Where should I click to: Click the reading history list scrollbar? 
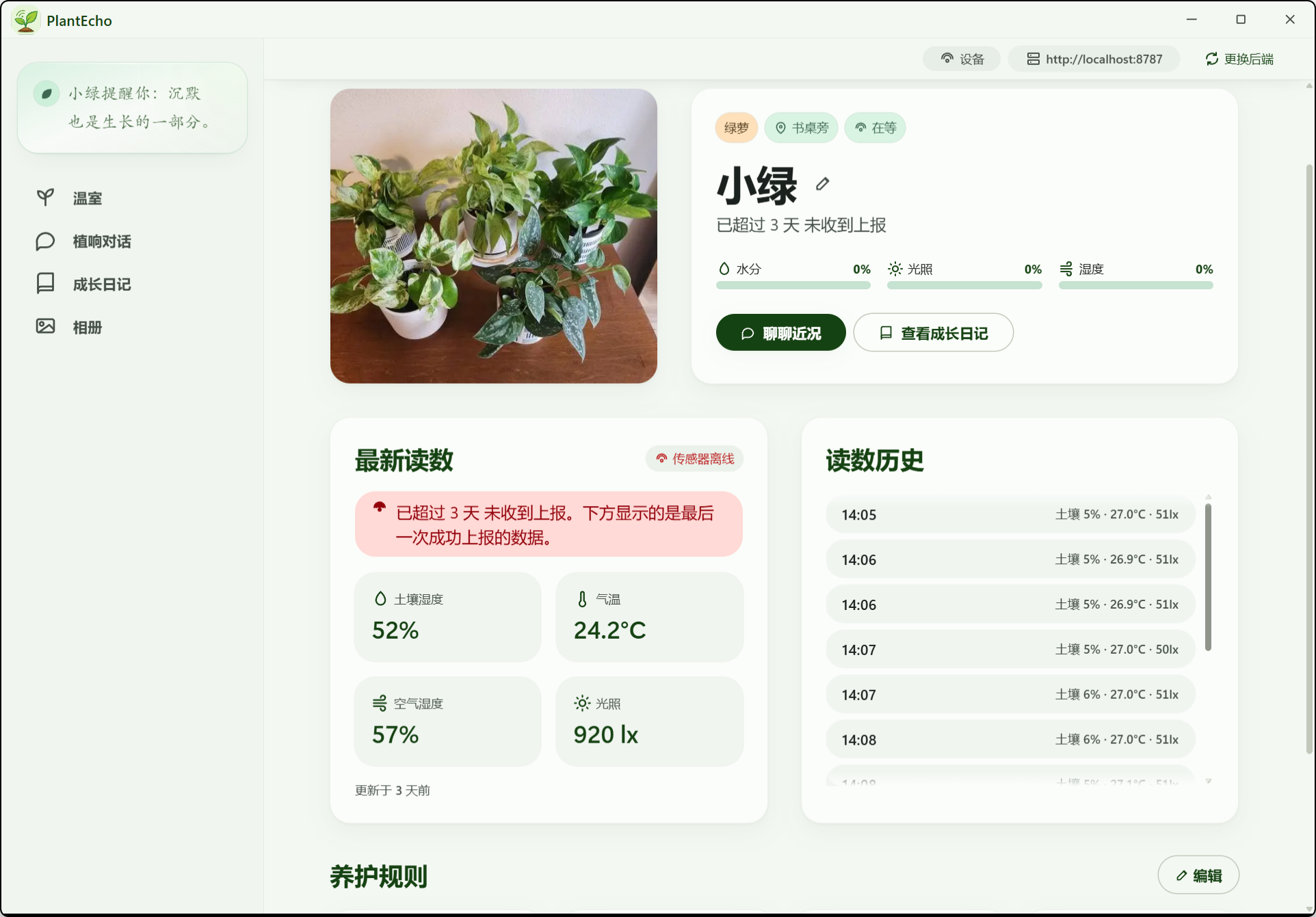pyautogui.click(x=1208, y=577)
